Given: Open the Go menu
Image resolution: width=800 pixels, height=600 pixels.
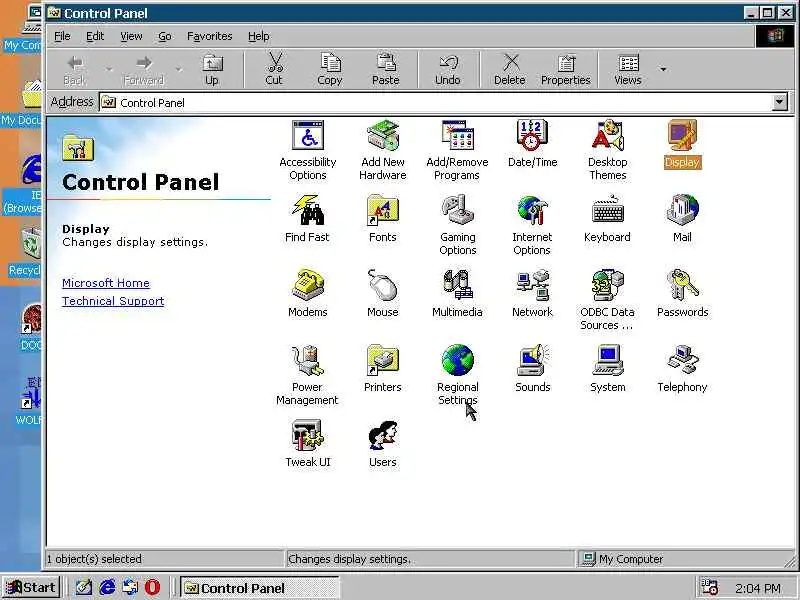Looking at the screenshot, I should [164, 36].
